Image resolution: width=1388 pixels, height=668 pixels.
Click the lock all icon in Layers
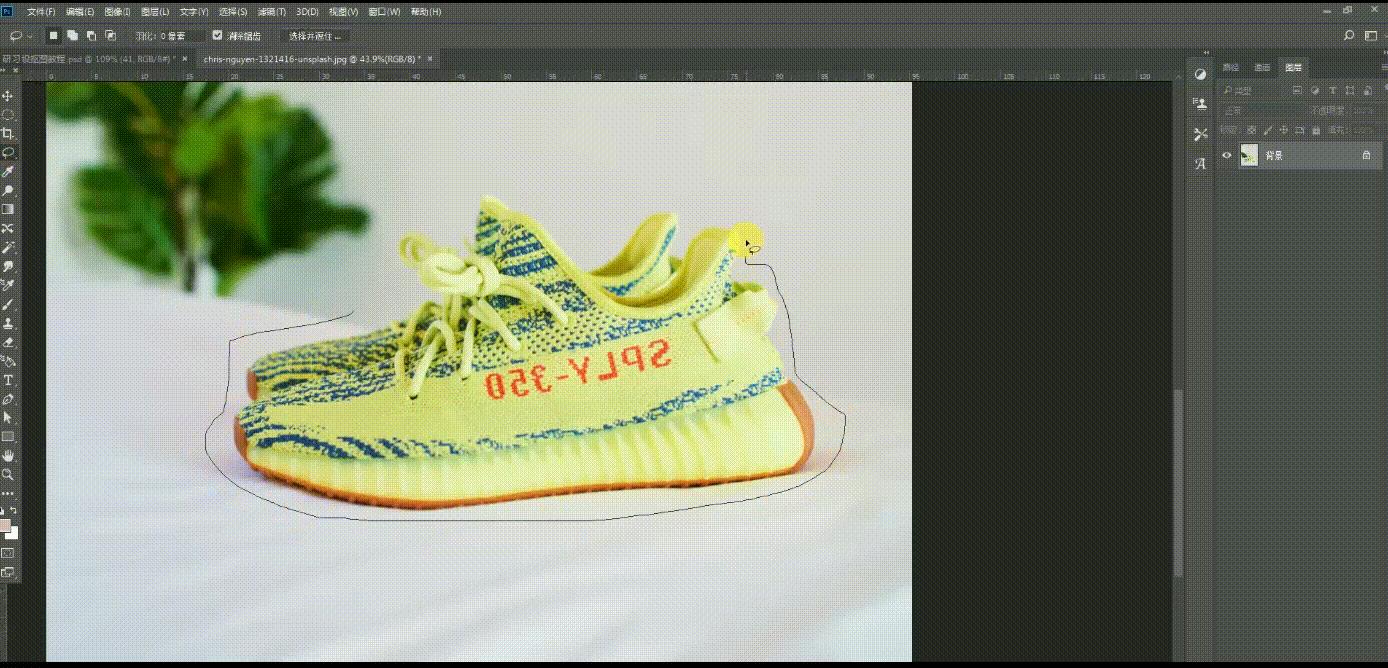[x=1316, y=130]
